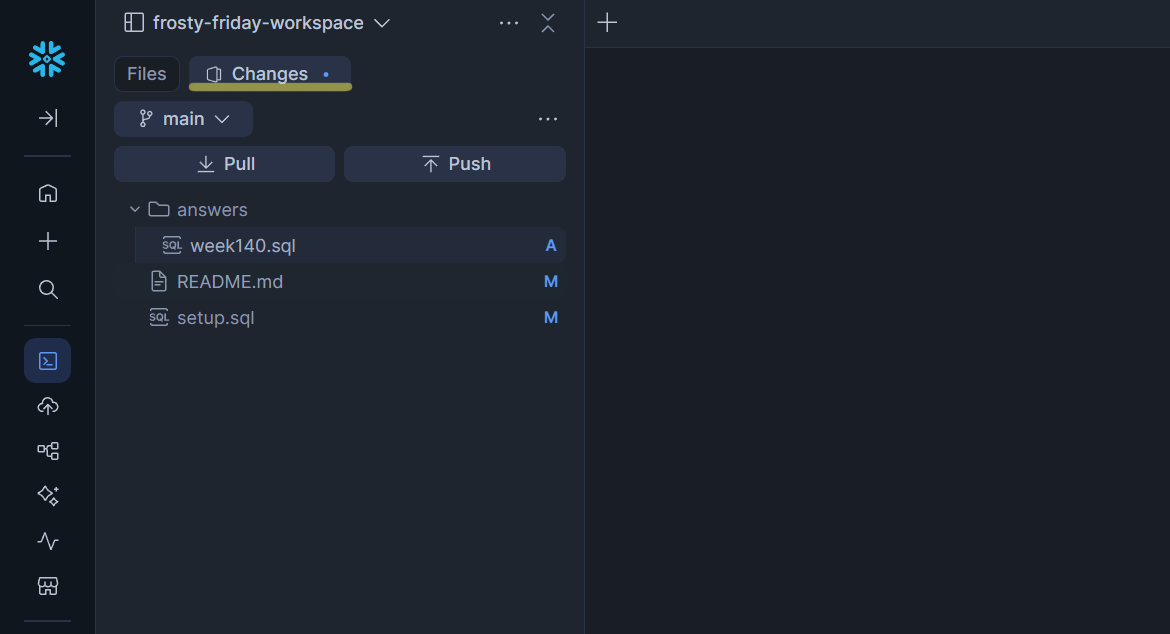Select the highlighted Workspaces terminal icon
Screen dimensions: 1170x634
point(47,360)
